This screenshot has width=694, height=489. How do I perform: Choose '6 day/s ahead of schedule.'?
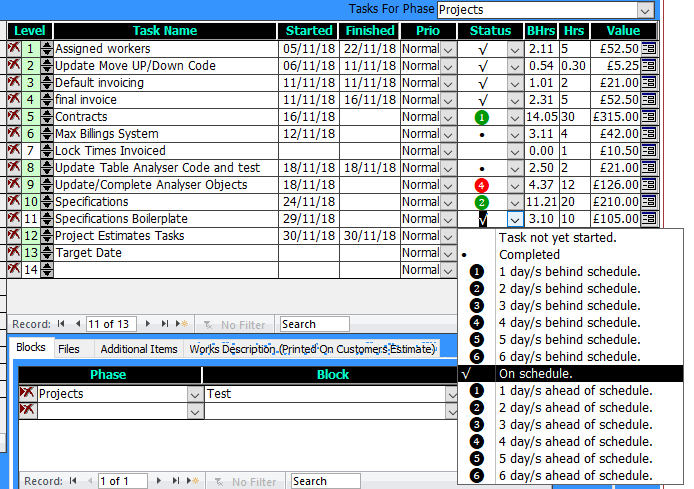point(571,475)
